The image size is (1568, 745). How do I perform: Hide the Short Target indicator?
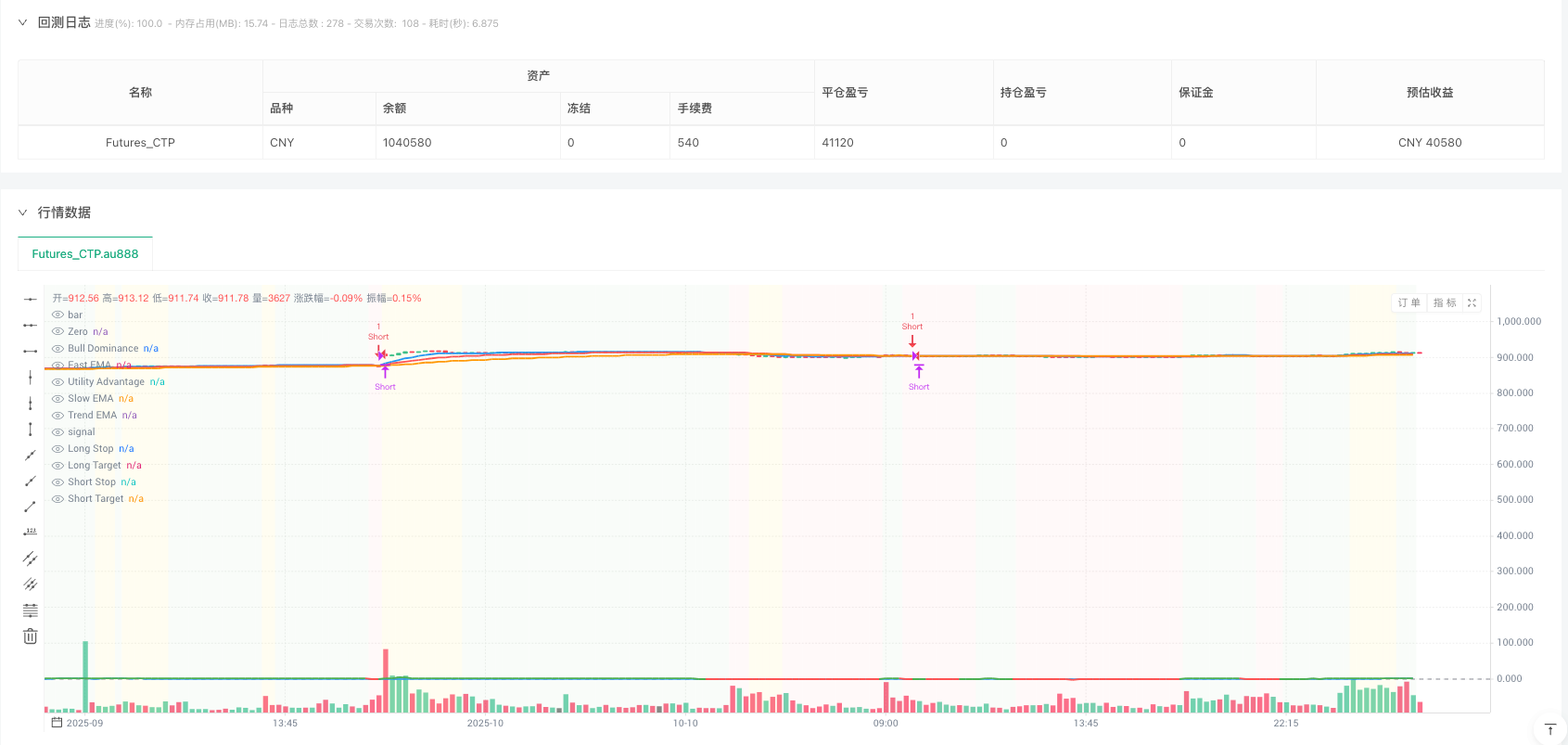coord(58,499)
